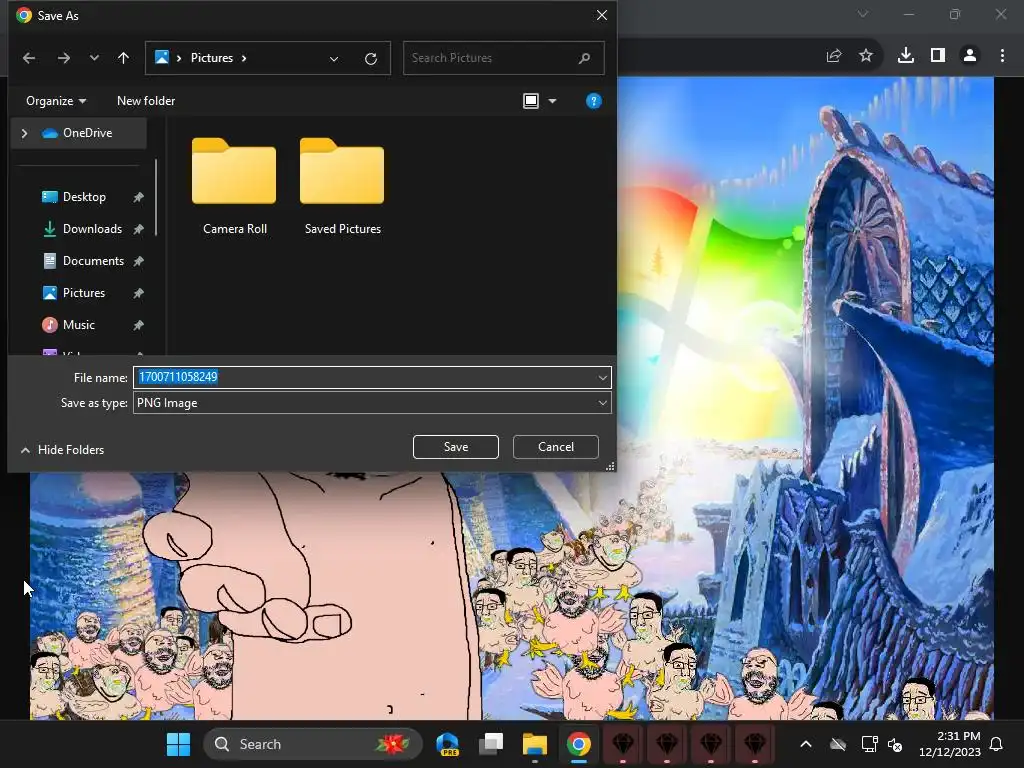Open recent locations dropdown arrow
This screenshot has width=1024, height=768.
tap(94, 58)
